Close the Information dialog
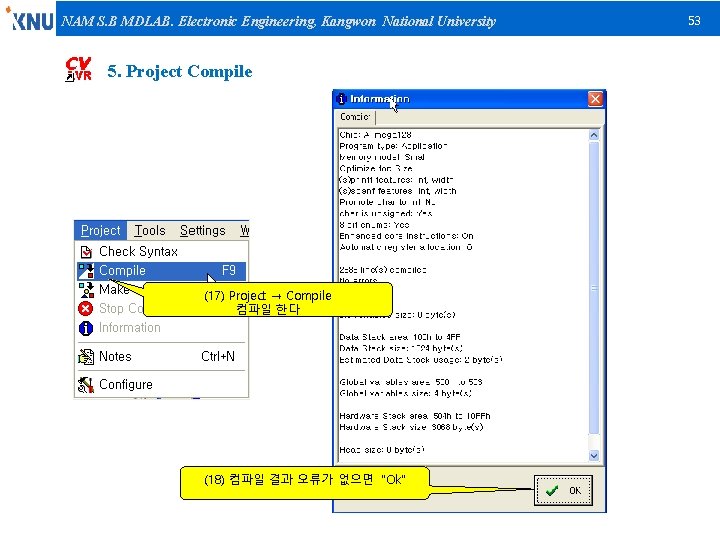 pyautogui.click(x=595, y=99)
